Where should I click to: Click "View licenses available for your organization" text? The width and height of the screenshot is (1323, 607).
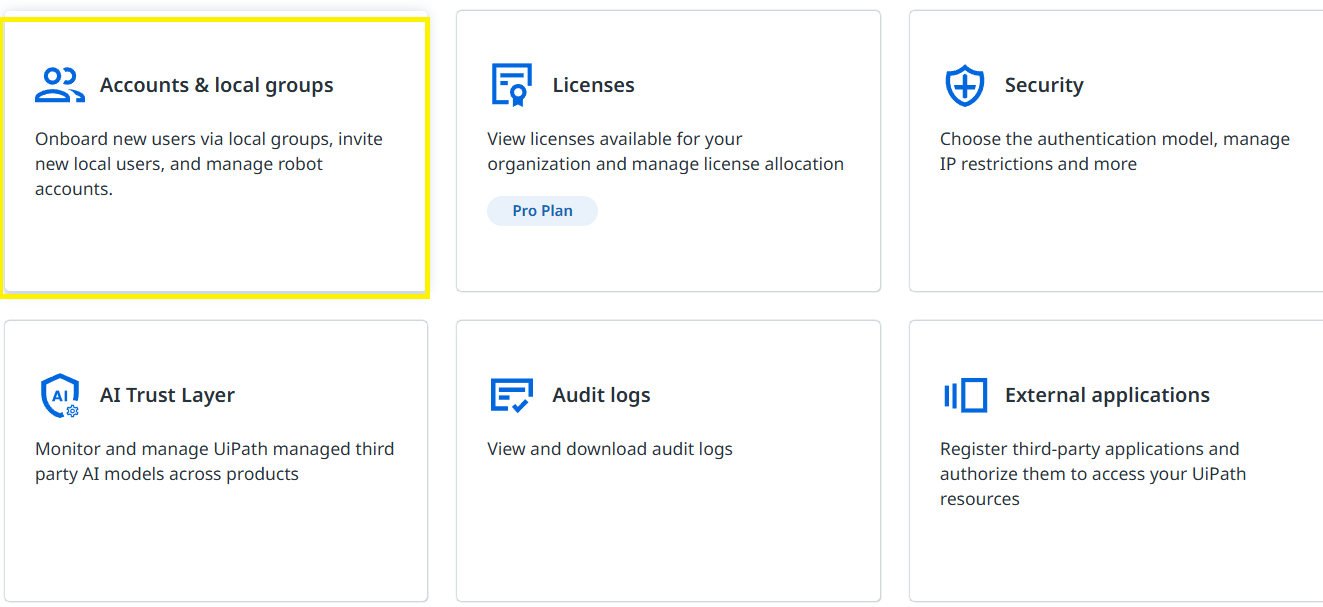[x=666, y=151]
